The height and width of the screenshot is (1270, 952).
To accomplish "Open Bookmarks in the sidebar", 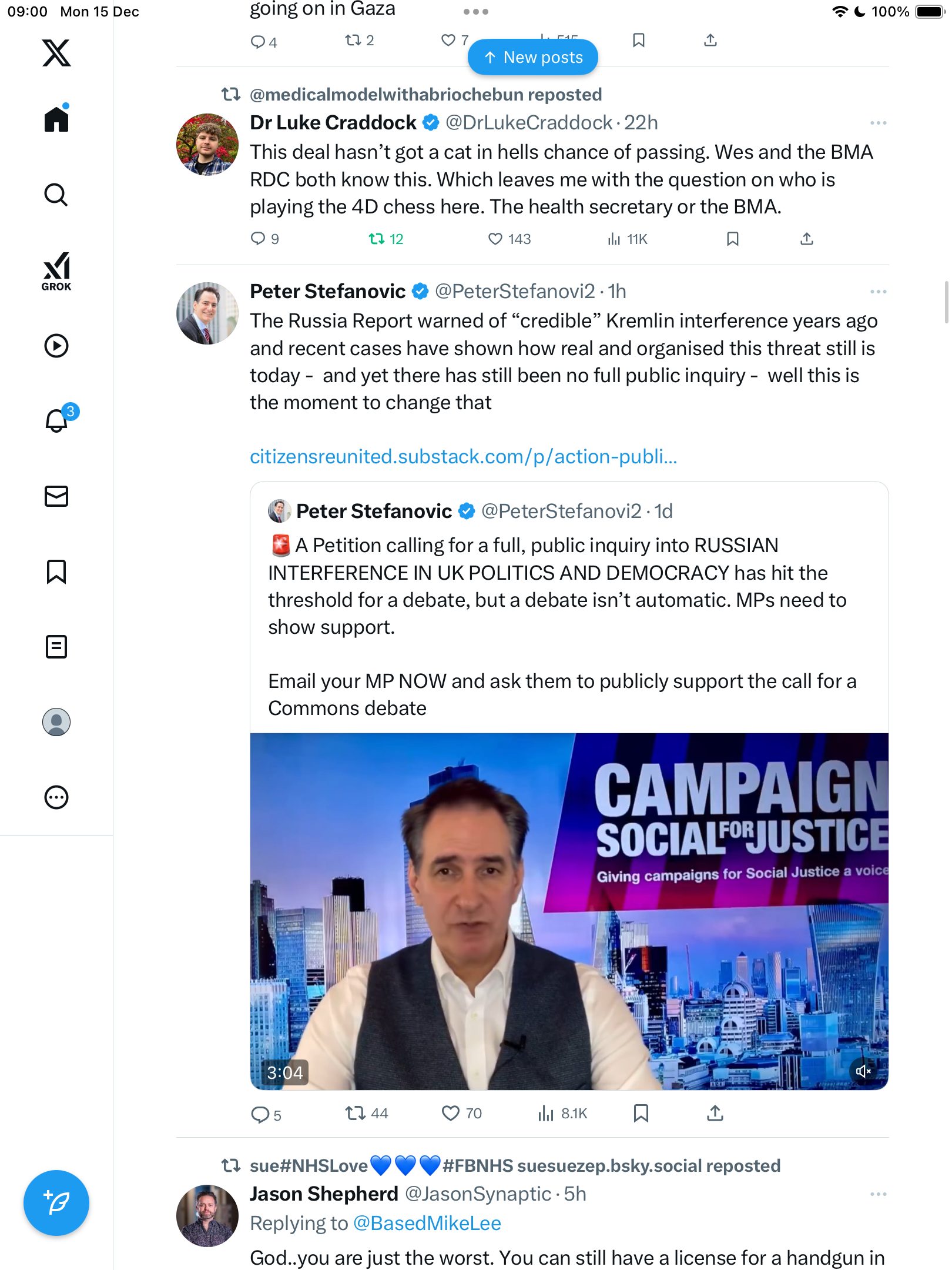I will click(x=56, y=571).
